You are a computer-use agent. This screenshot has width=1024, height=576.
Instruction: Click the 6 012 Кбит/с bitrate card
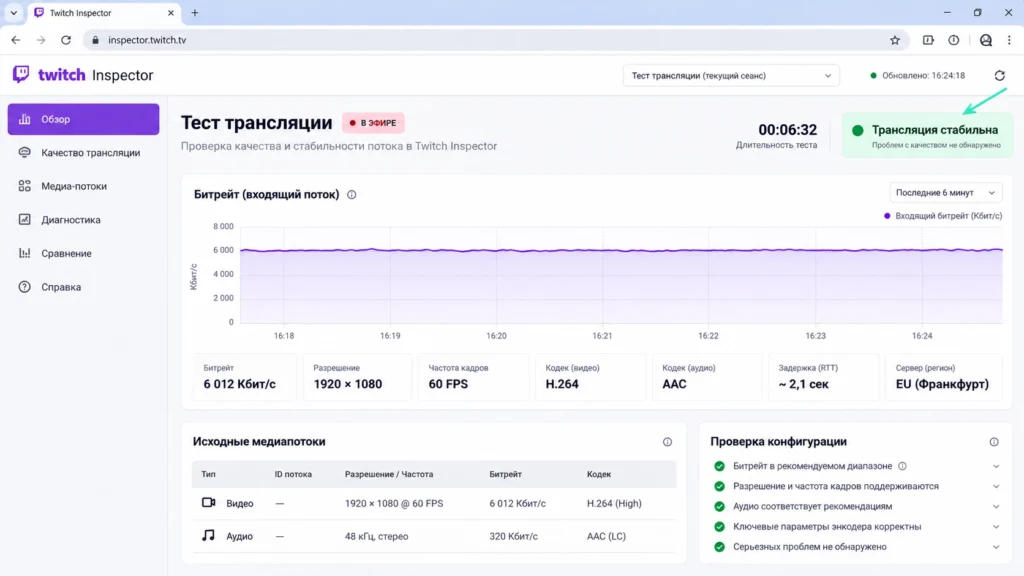pos(245,377)
